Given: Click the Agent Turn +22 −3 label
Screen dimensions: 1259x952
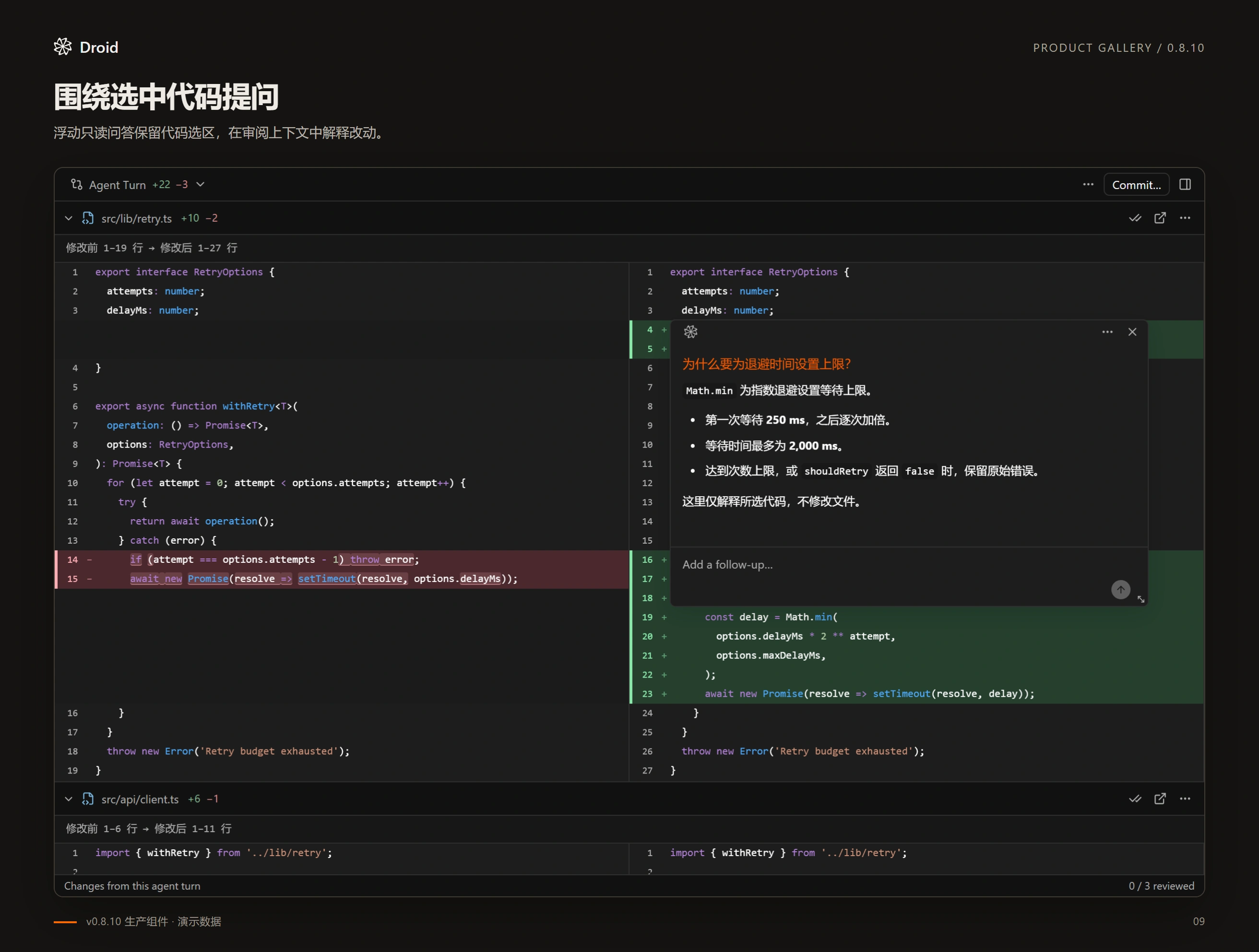Looking at the screenshot, I should pyautogui.click(x=138, y=184).
